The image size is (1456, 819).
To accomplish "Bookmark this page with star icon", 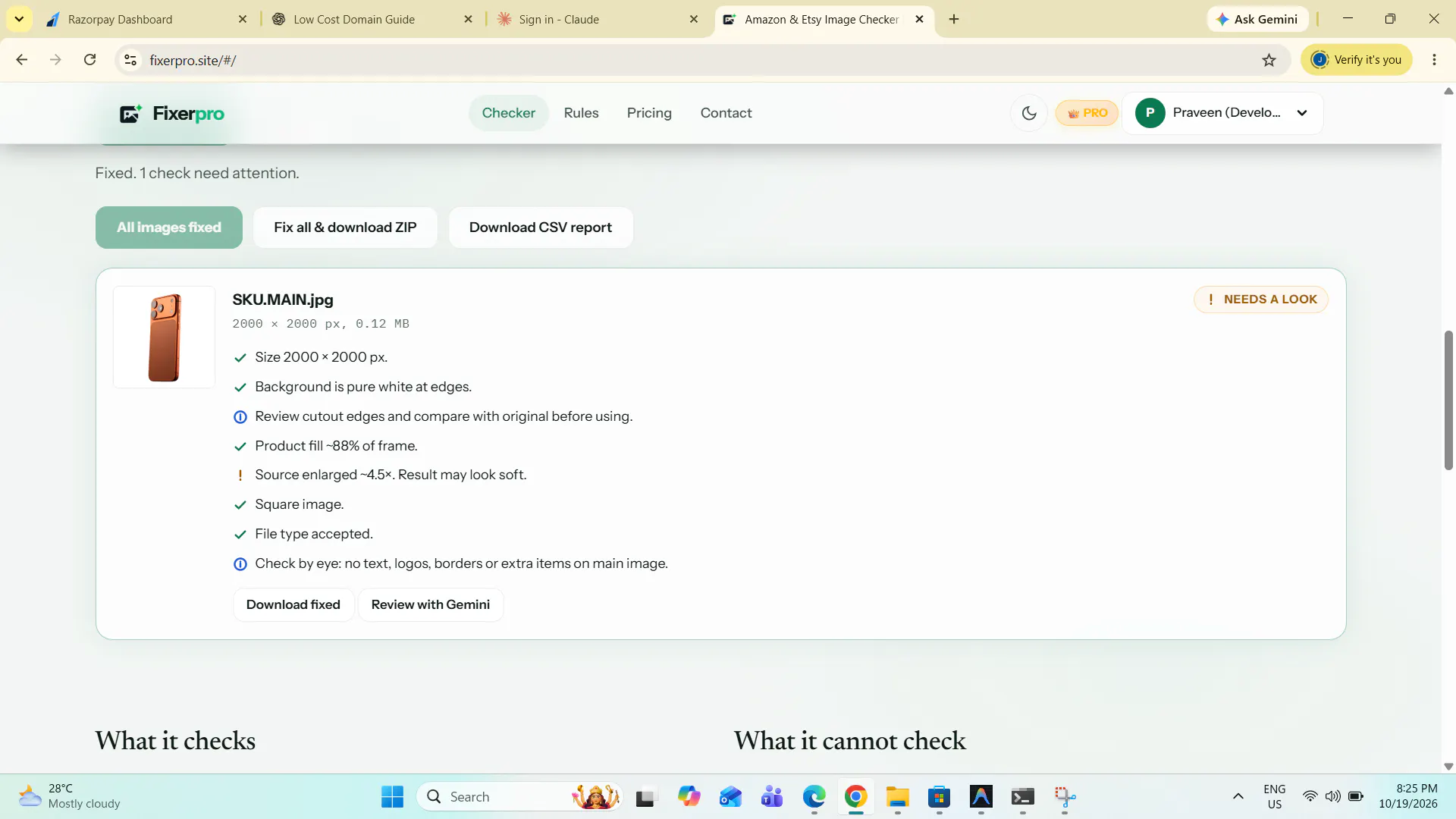I will click(1269, 60).
